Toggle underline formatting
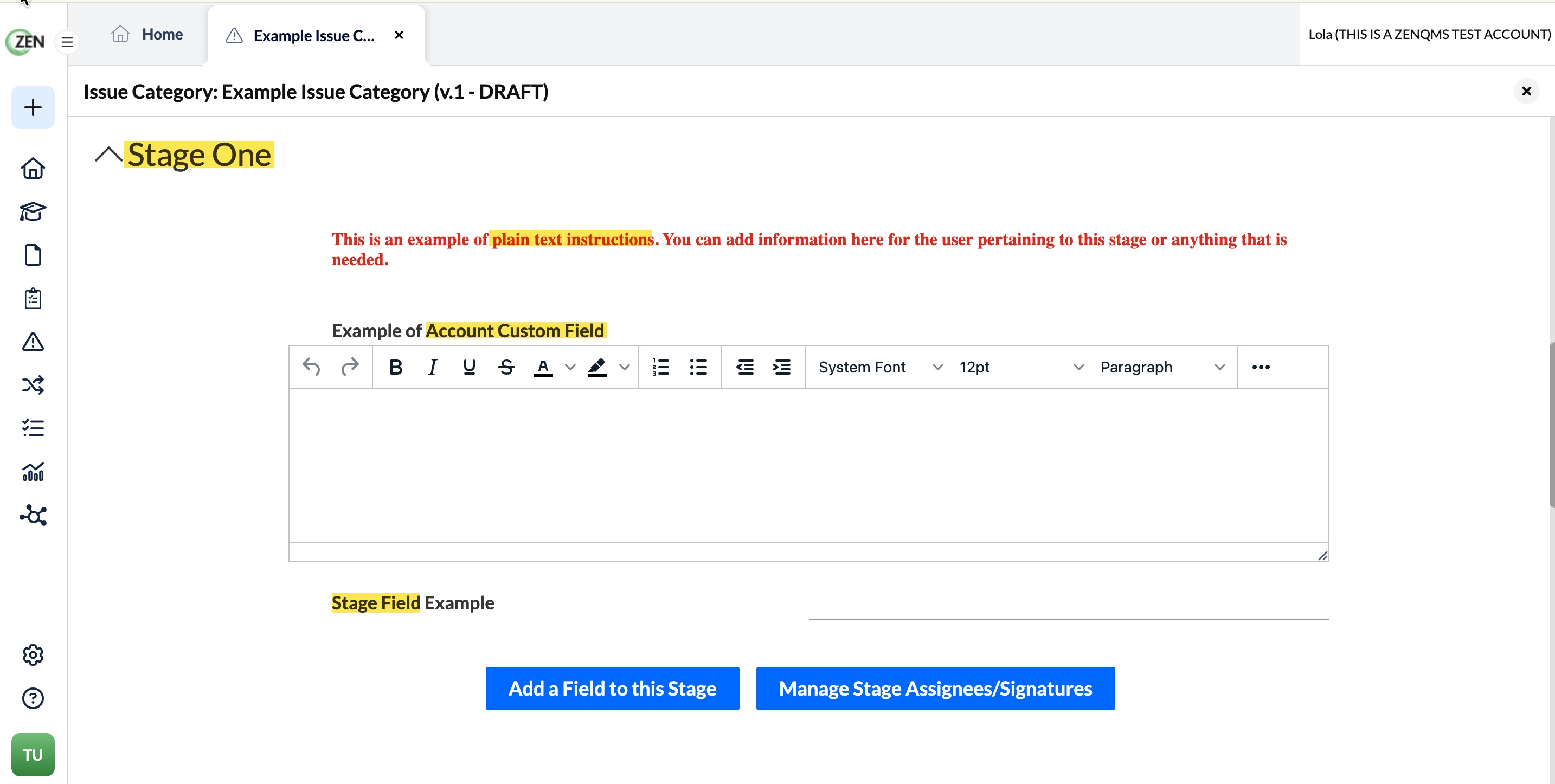Screen dimensions: 1555x784 click(469, 367)
